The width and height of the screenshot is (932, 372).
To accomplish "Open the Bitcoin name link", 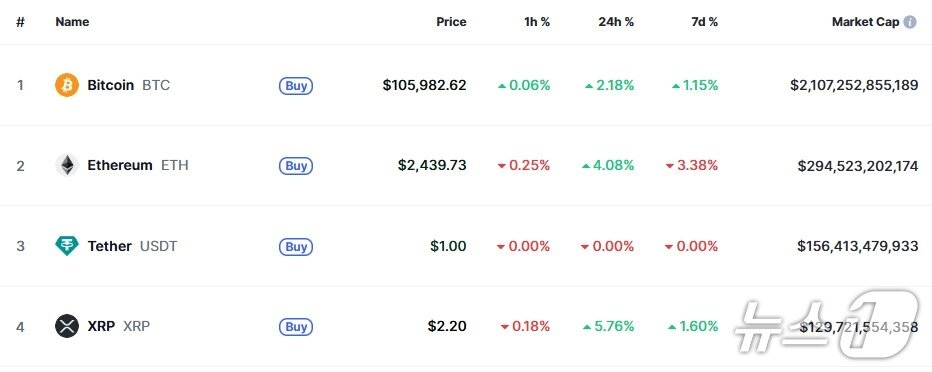I will [x=111, y=85].
